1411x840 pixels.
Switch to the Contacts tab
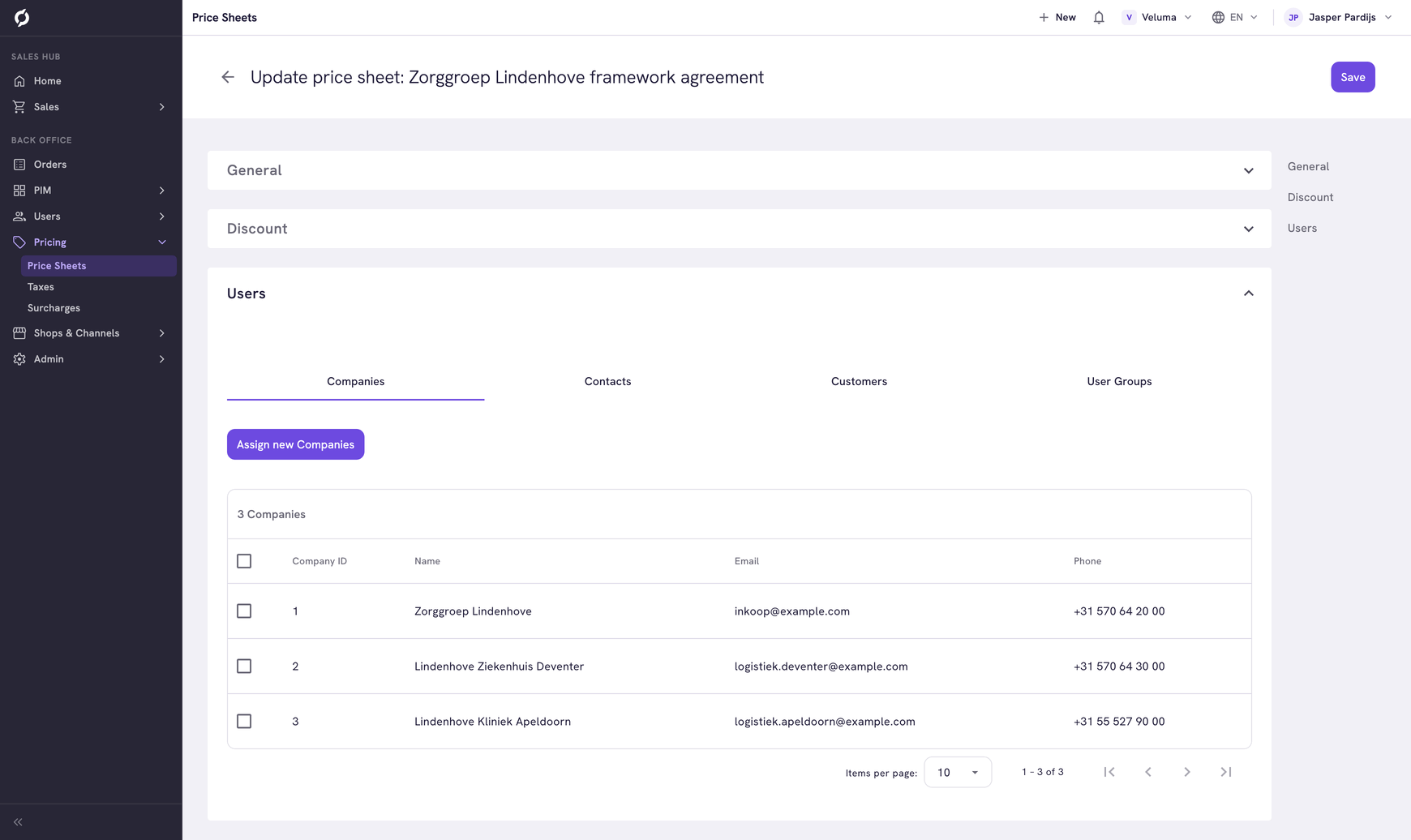coord(607,381)
